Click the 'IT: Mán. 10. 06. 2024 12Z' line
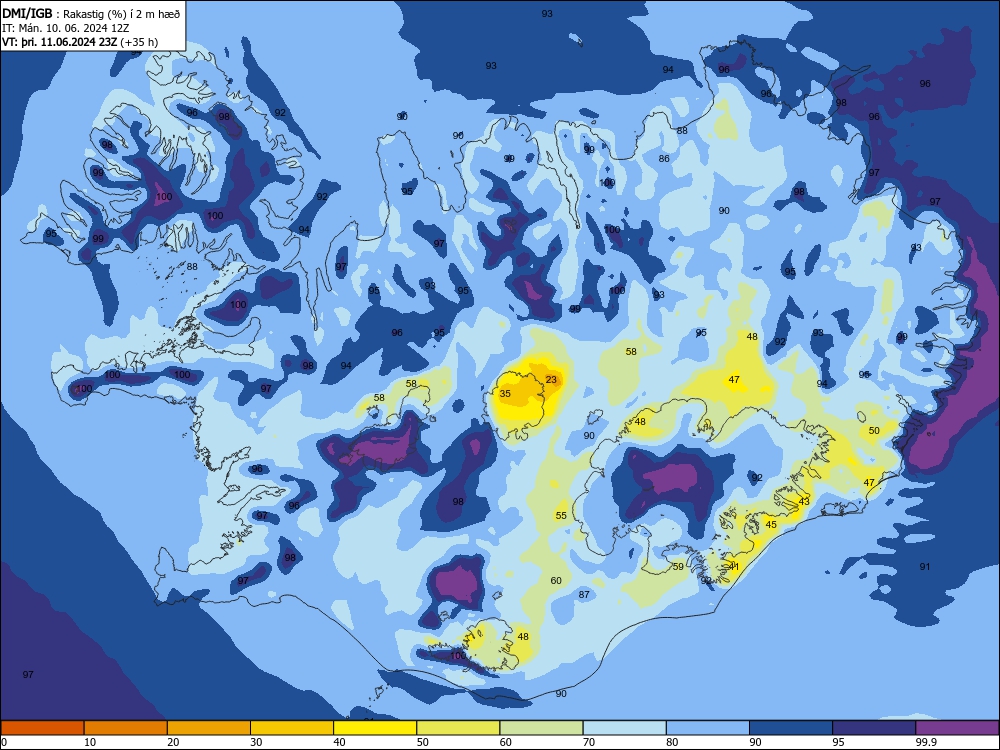The height and width of the screenshot is (750, 1000). click(66, 27)
